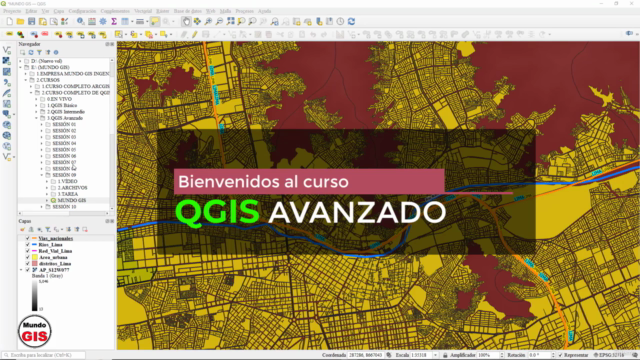640x360 pixels.
Task: Click the lock scale icon
Action: coord(445,356)
